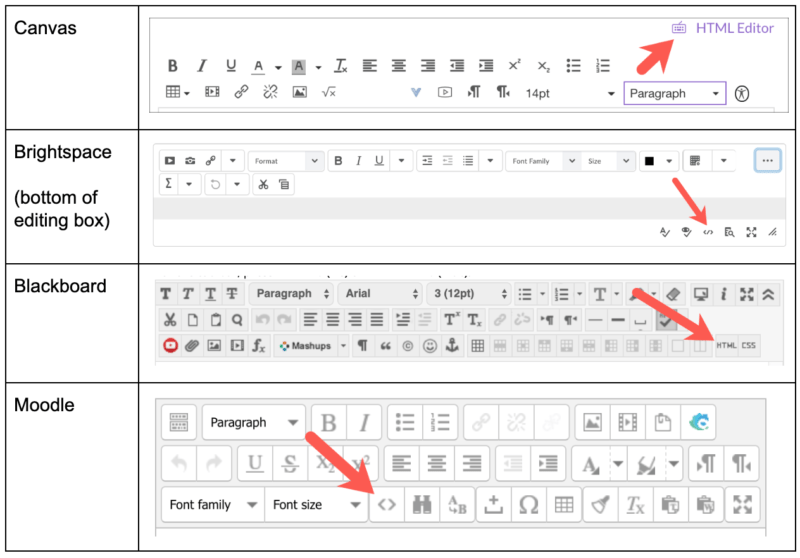This screenshot has width=800, height=558.
Task: Open Canvas table dropdown
Action: (x=178, y=92)
